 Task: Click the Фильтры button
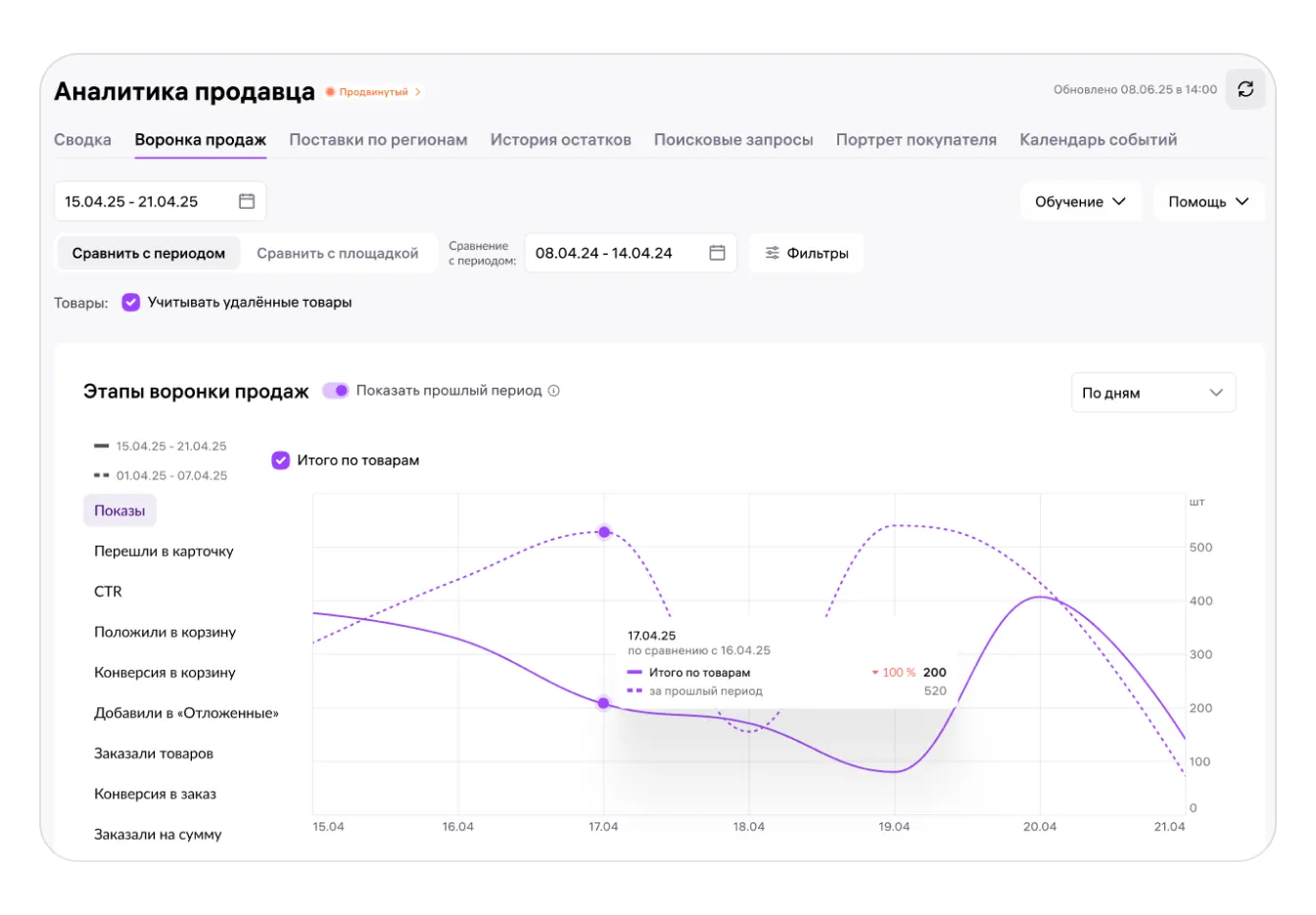(x=806, y=253)
